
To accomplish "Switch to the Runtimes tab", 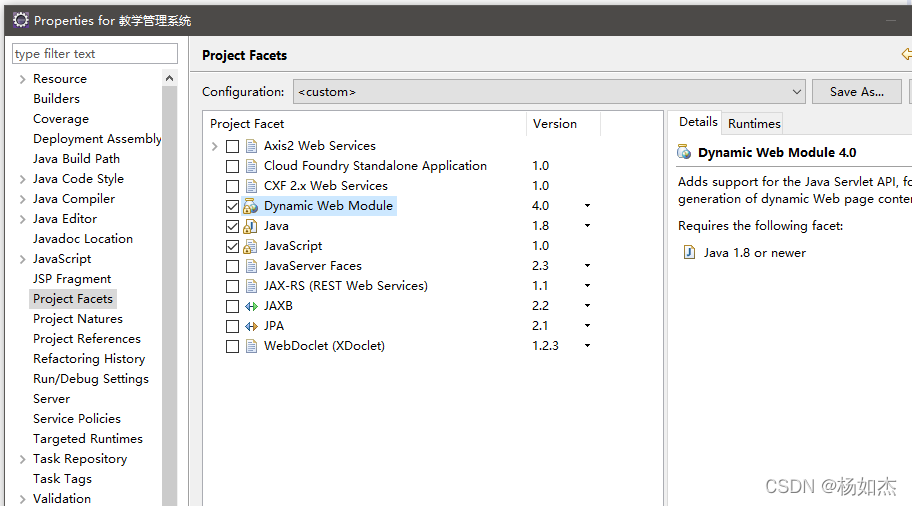I will point(754,124).
